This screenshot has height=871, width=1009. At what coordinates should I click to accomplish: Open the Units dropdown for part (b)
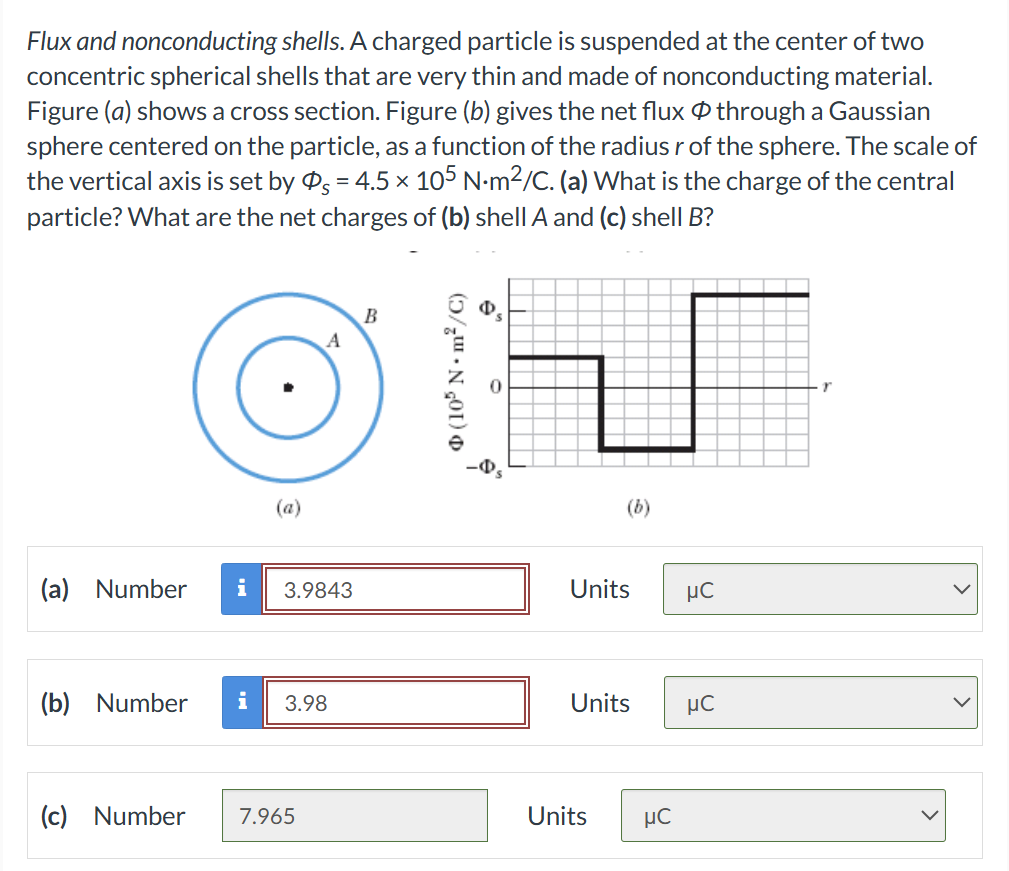coord(820,703)
